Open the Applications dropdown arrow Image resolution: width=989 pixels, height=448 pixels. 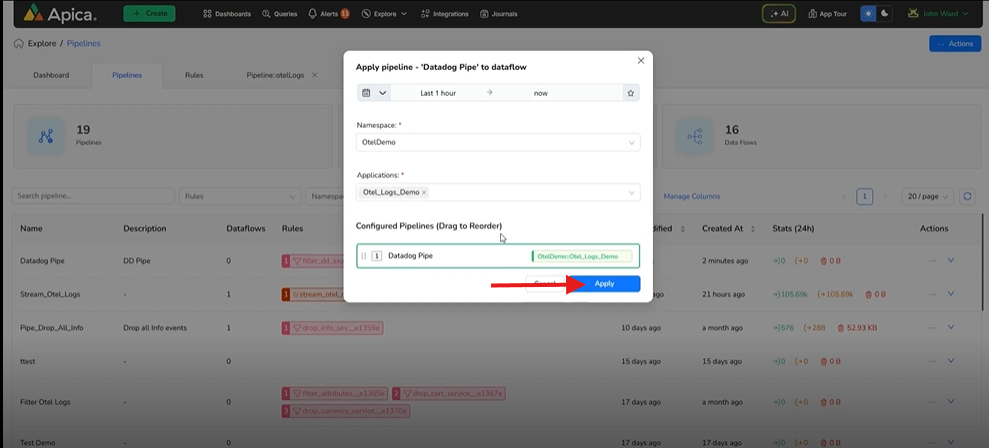631,192
